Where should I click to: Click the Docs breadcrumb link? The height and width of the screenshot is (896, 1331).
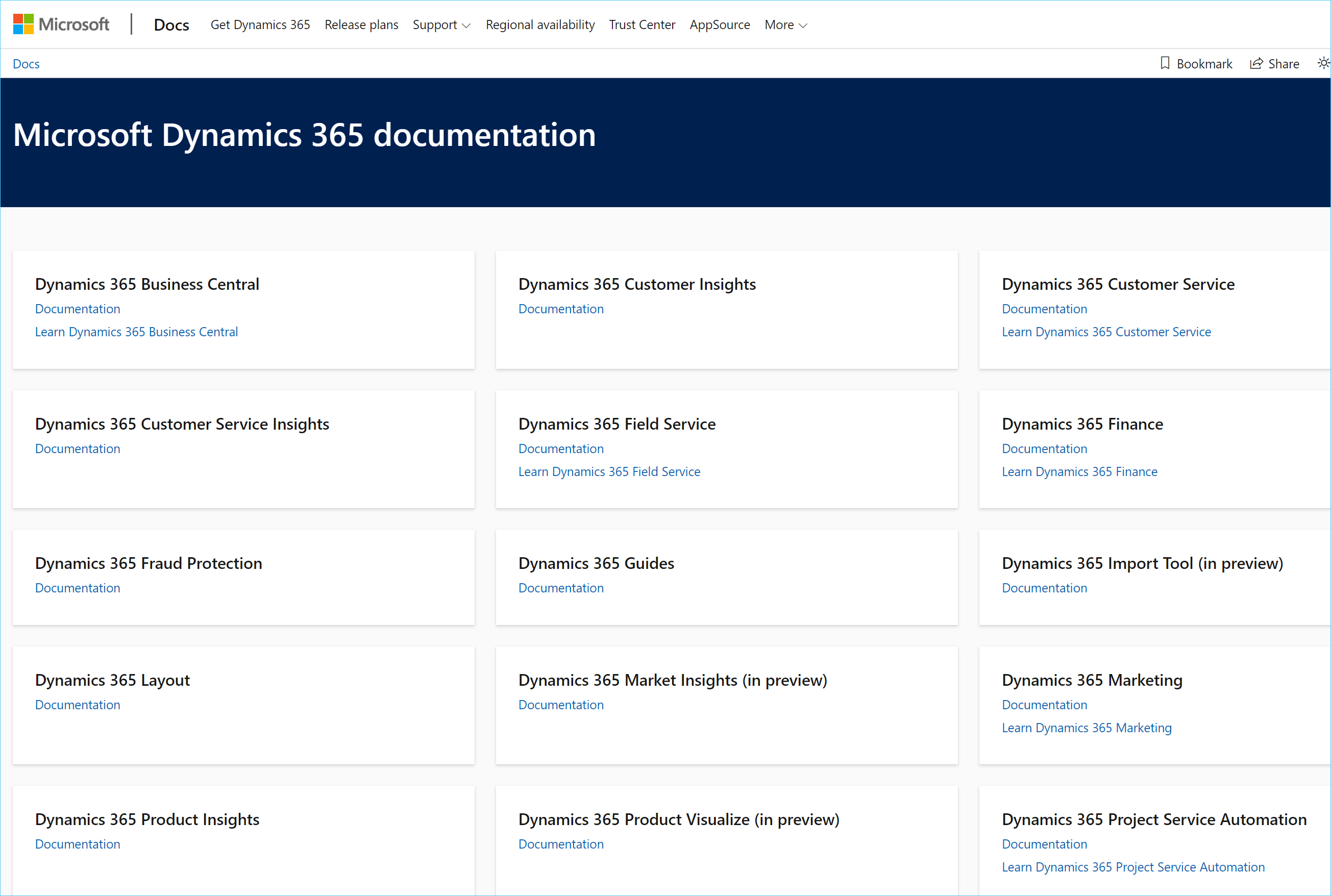(27, 64)
